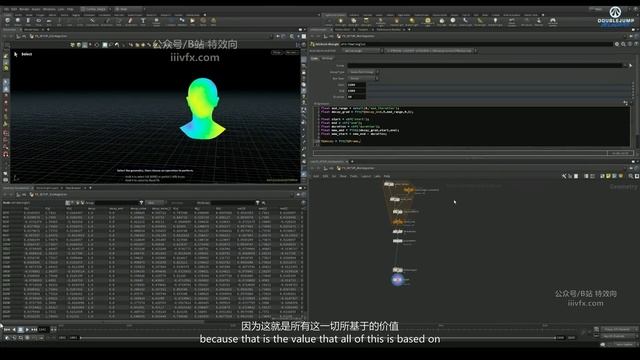Switch to Code tab of wrangle
Screen dimensions: 640x360
315,58
